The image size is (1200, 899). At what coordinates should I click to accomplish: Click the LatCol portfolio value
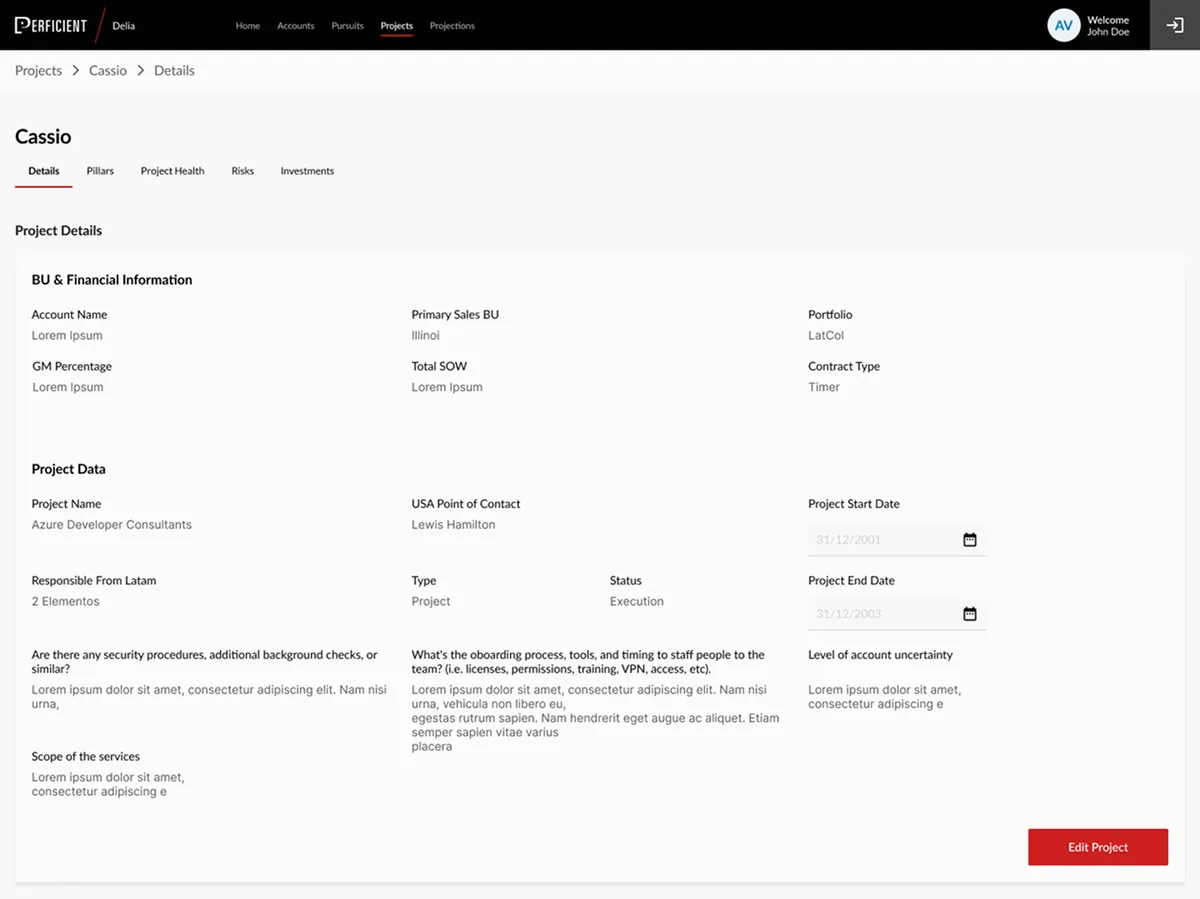(826, 336)
